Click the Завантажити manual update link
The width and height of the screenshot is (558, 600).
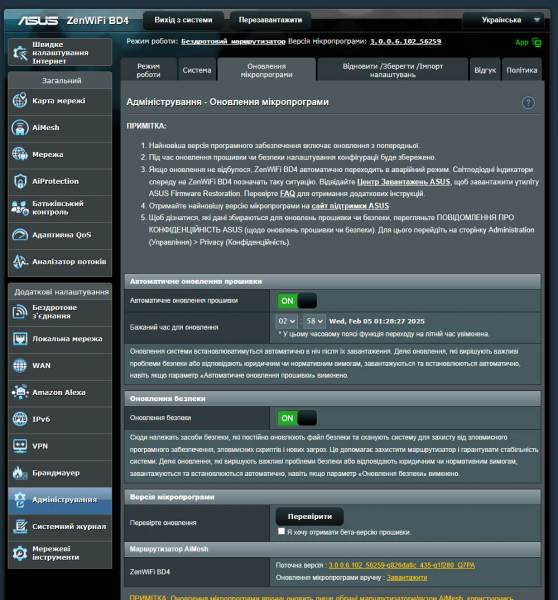coord(406,577)
